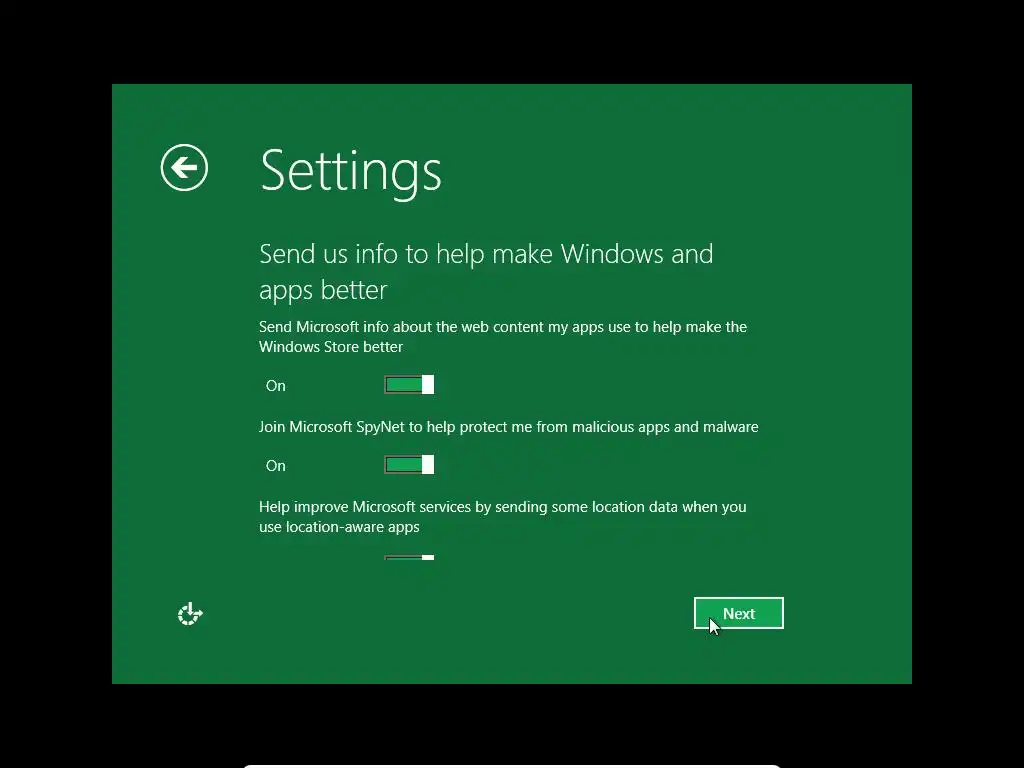Click the 'Help improve Microsoft services' location text
This screenshot has height=768, width=1024.
[x=502, y=517]
